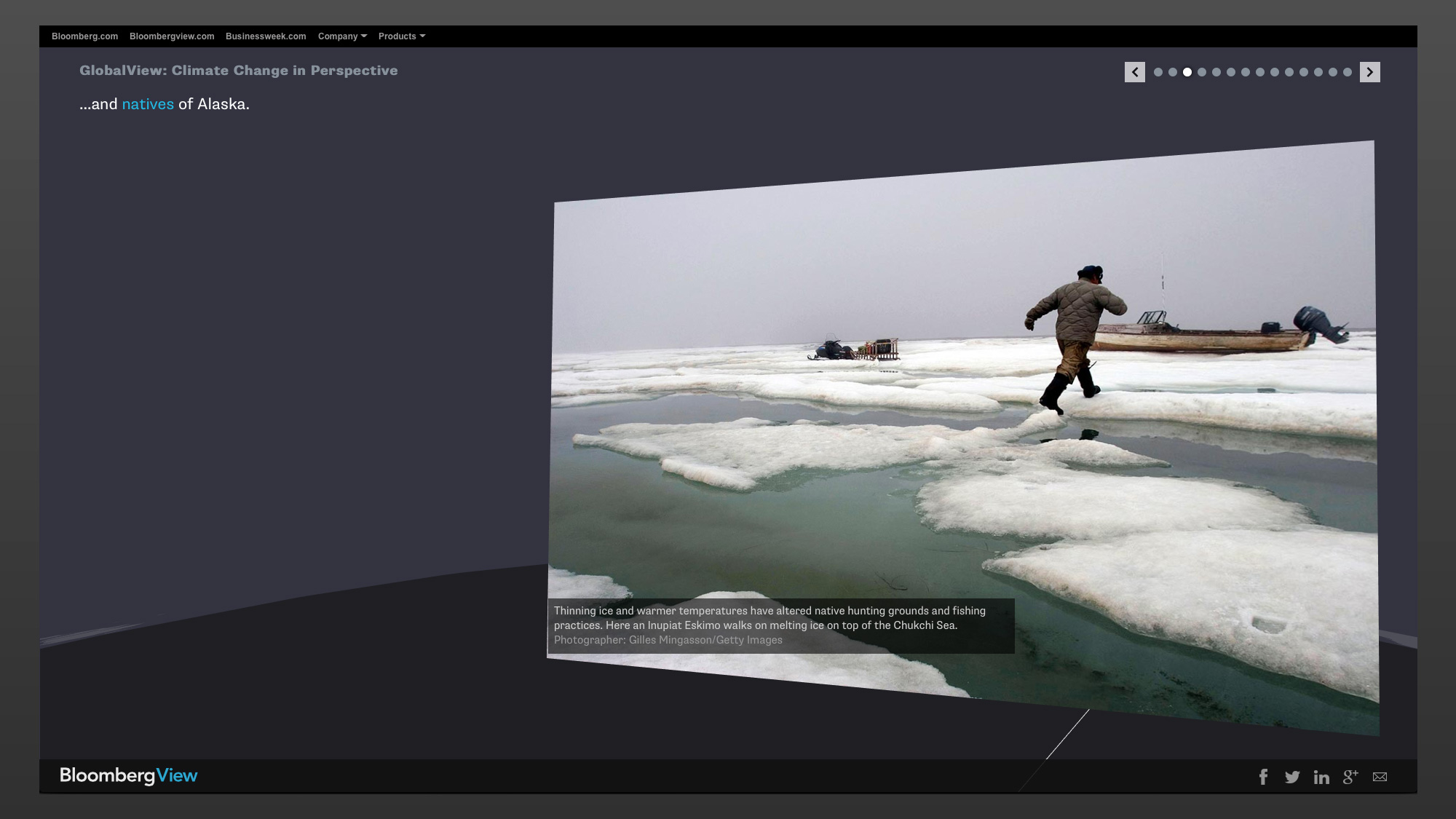Expand the Company dropdown

(x=342, y=36)
